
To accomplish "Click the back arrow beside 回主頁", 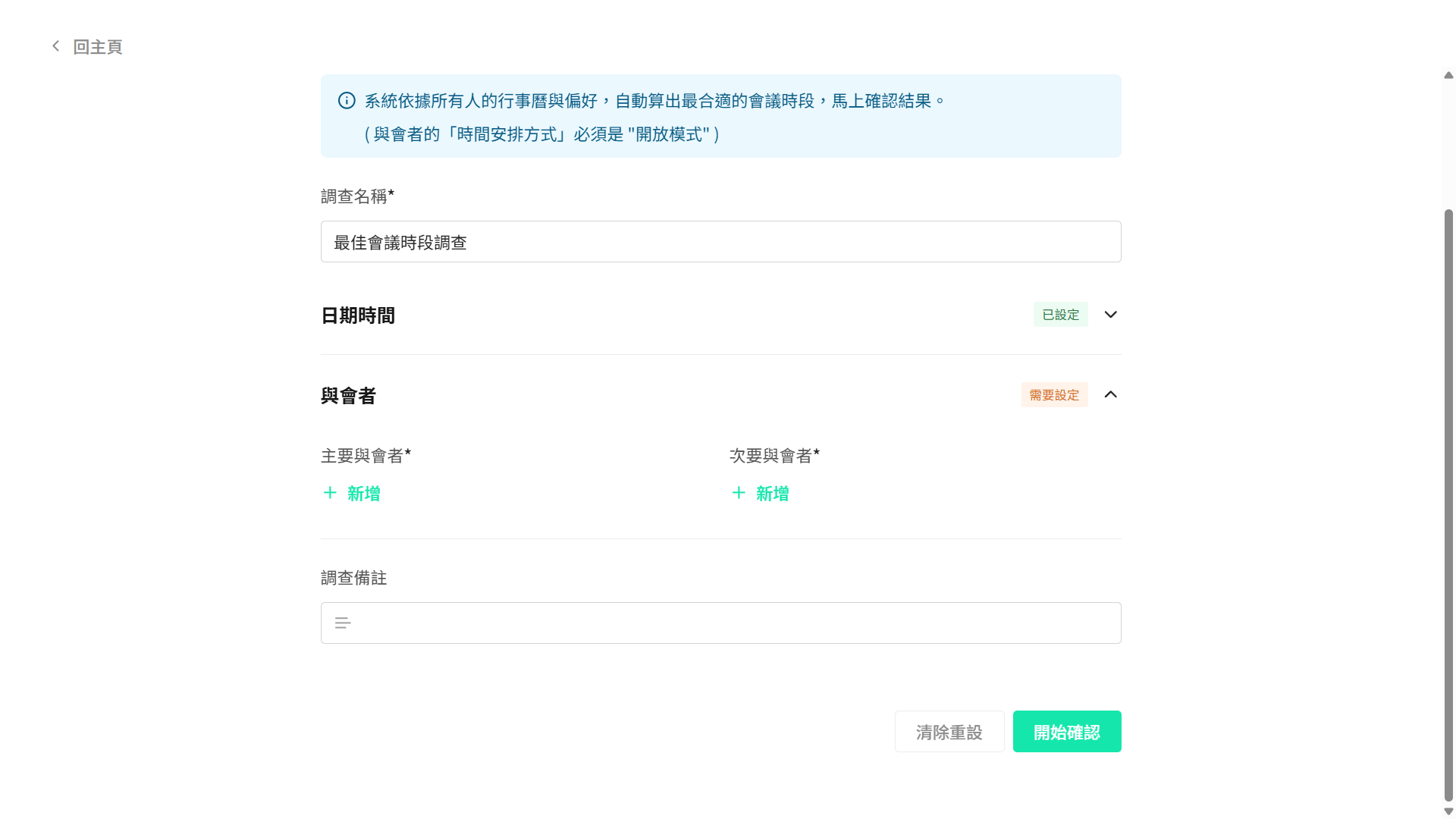I will click(x=55, y=45).
